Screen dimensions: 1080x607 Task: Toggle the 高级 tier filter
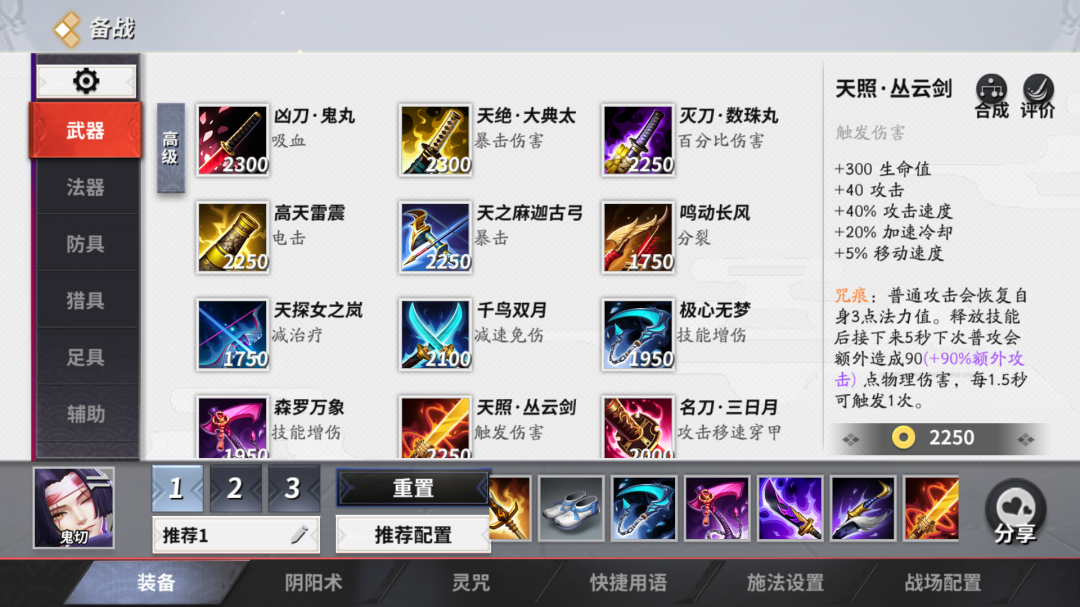click(171, 148)
